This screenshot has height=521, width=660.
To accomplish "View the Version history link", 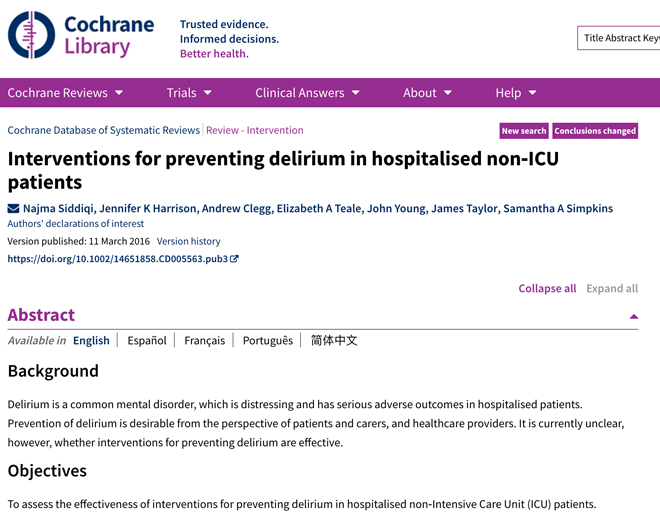I will (x=189, y=241).
